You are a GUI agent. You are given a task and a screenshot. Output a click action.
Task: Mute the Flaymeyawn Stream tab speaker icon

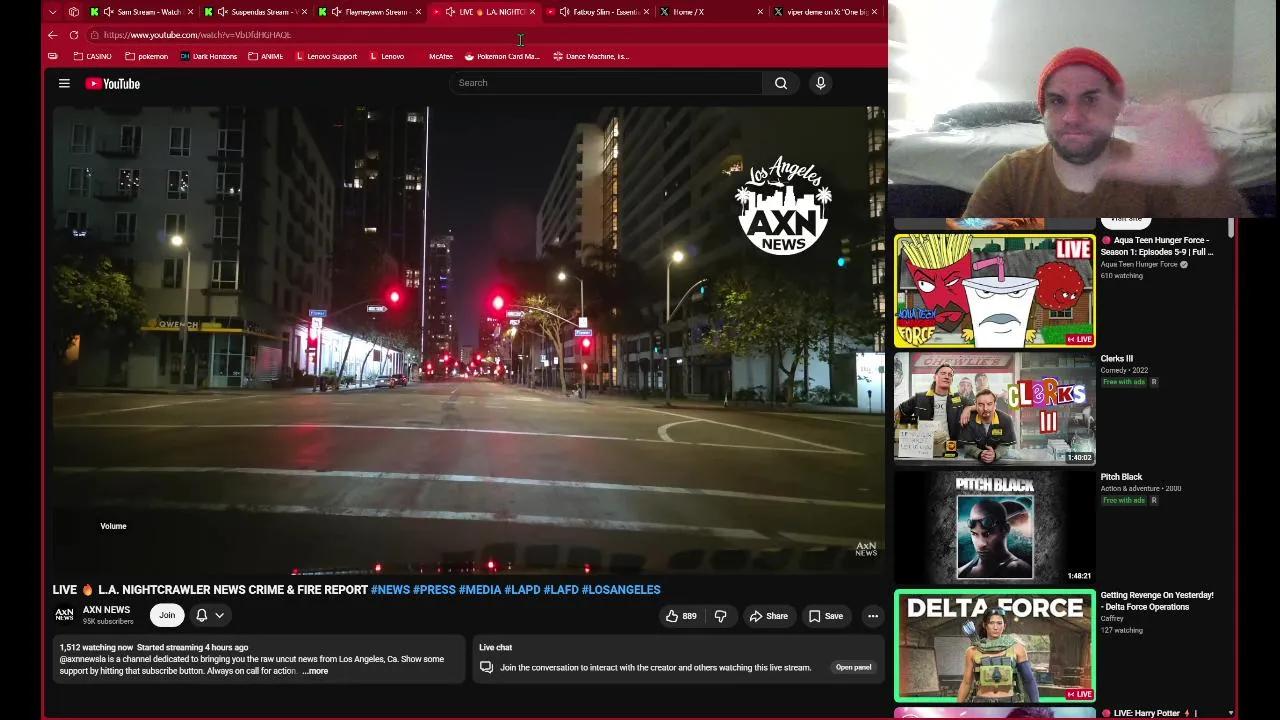pyautogui.click(x=336, y=12)
